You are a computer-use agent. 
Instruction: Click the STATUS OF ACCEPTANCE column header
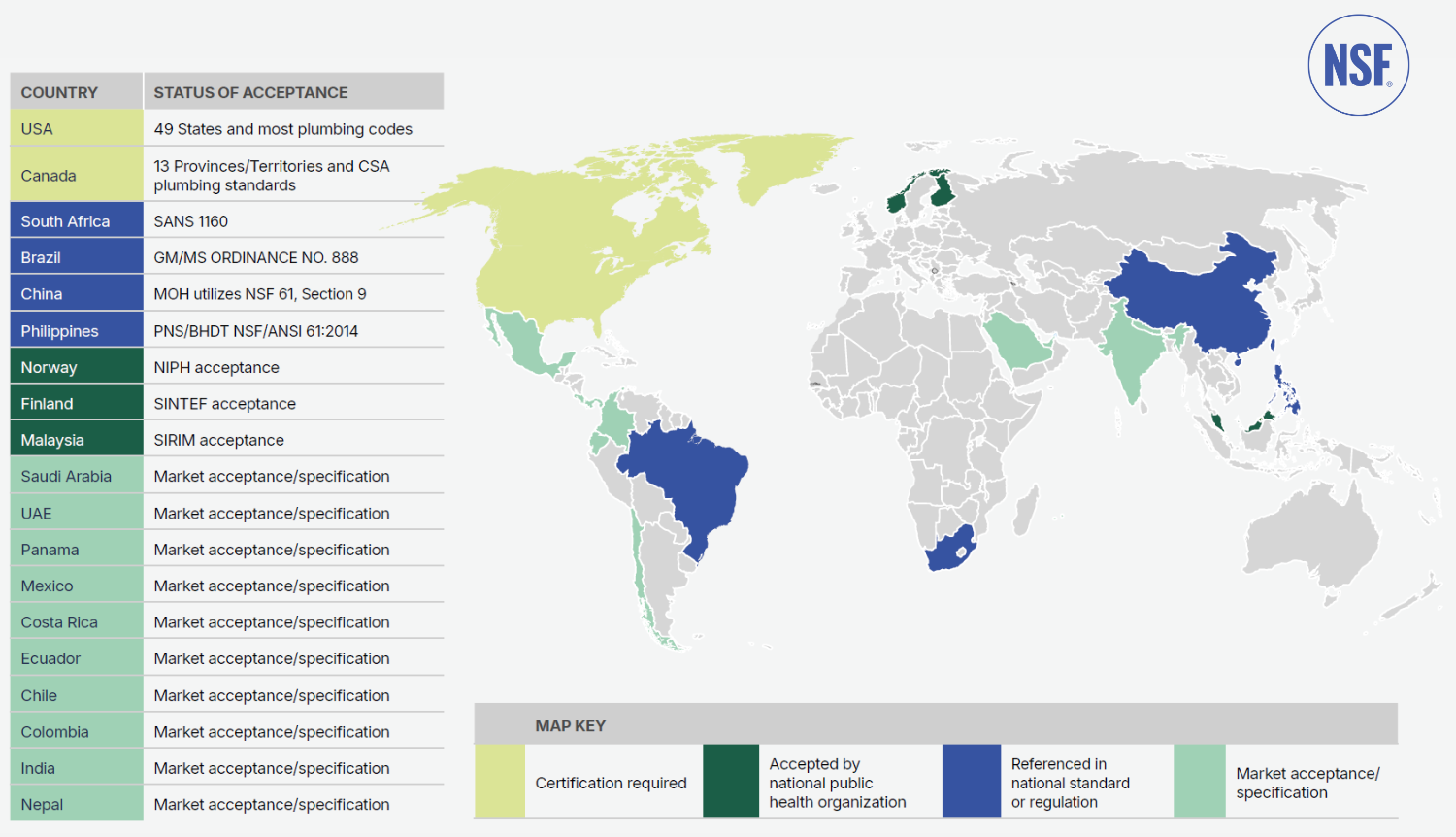coord(250,92)
